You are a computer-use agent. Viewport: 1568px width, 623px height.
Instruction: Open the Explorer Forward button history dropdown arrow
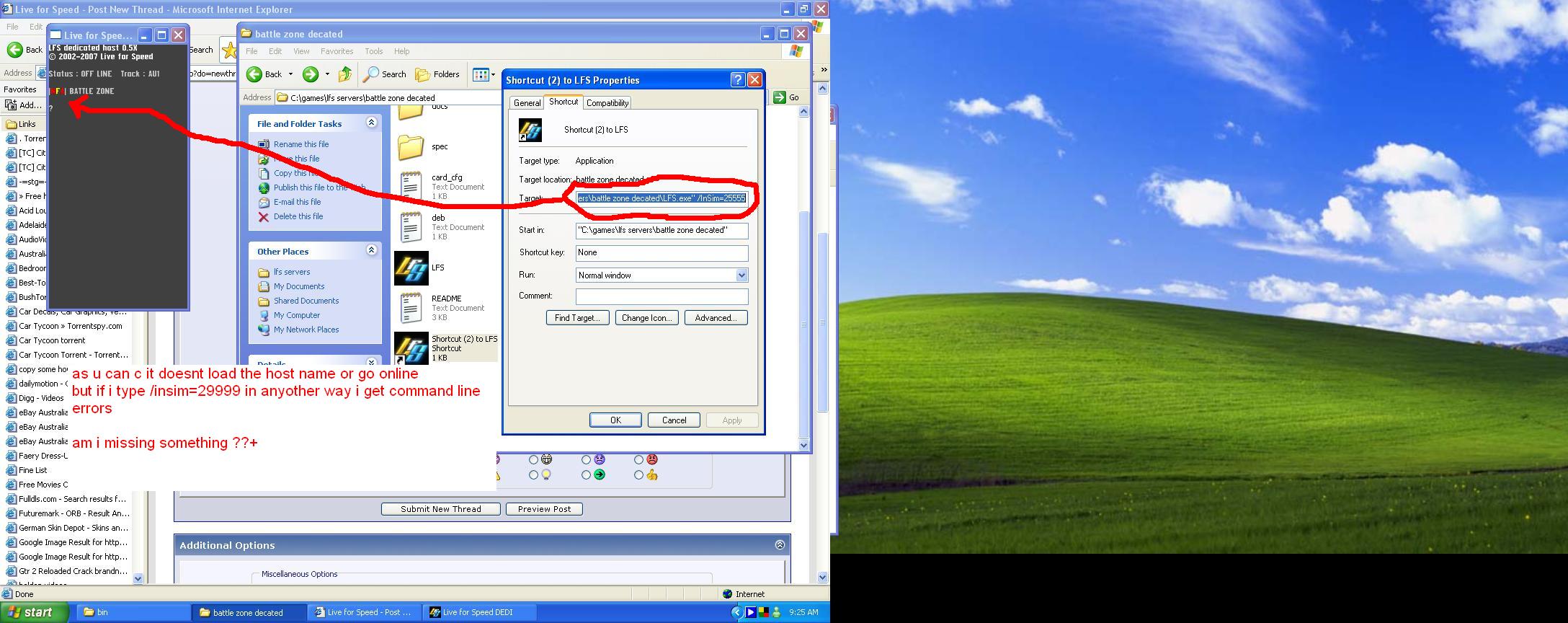click(327, 74)
